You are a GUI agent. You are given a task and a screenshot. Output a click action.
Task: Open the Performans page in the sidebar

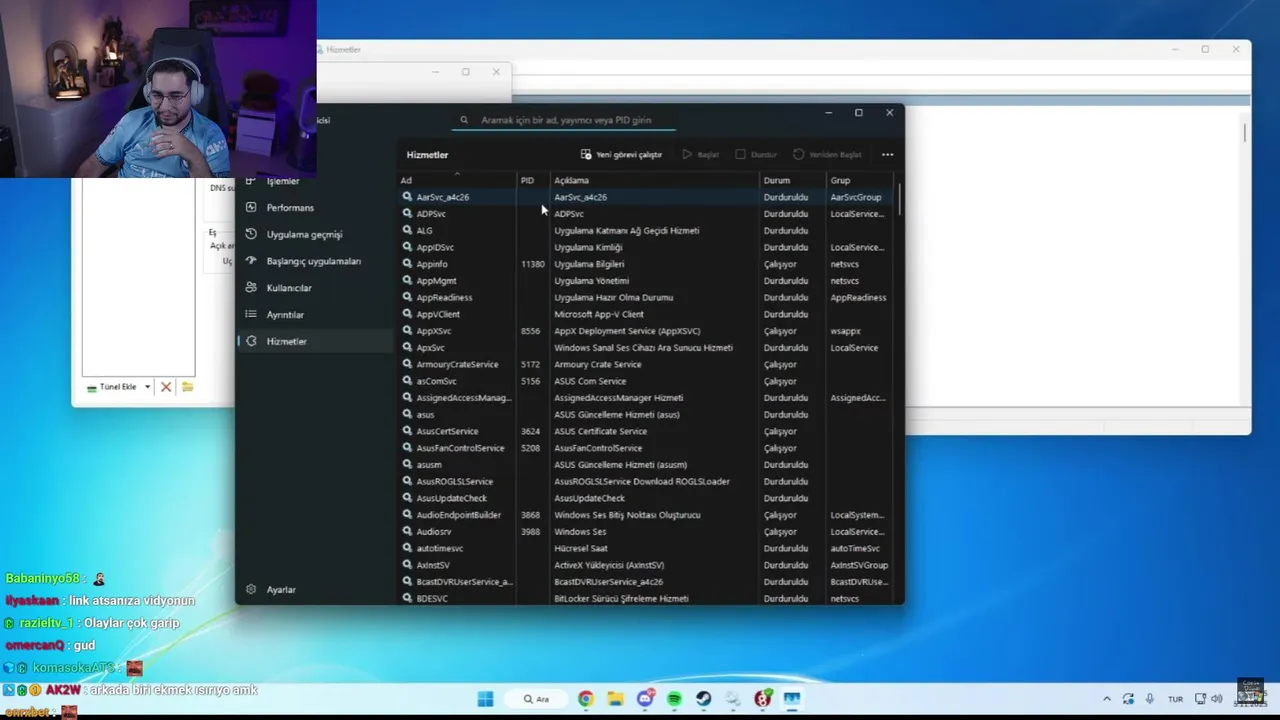(x=290, y=208)
